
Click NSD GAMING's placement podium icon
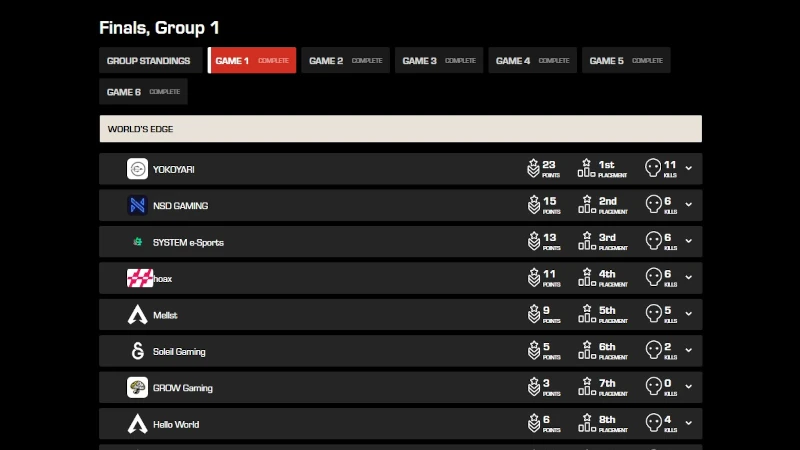coord(587,204)
